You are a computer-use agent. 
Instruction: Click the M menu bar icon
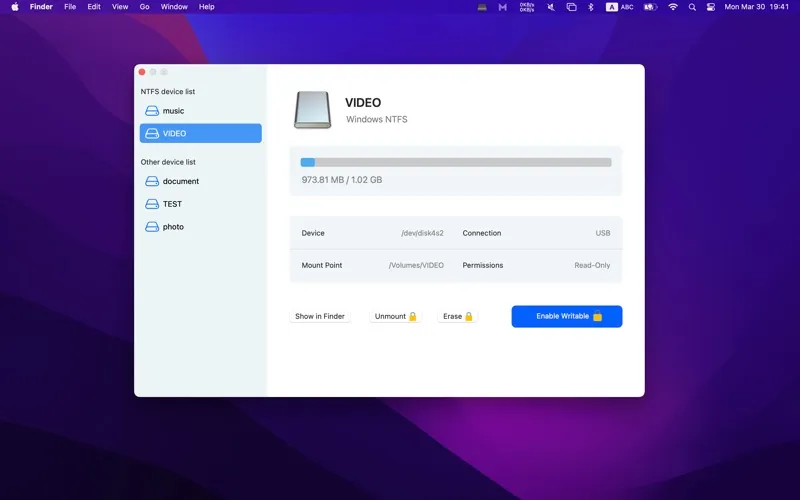(x=503, y=7)
